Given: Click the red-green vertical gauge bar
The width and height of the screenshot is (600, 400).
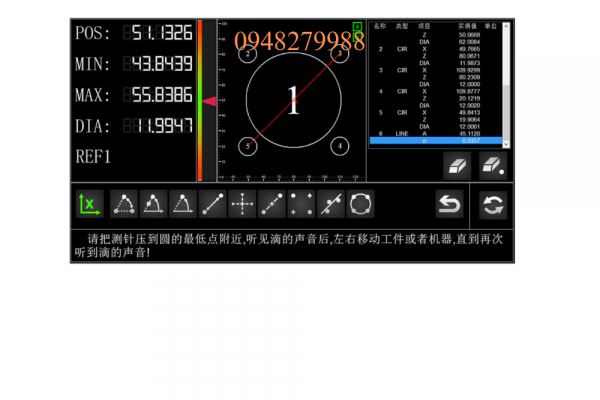Looking at the screenshot, I should point(200,100).
